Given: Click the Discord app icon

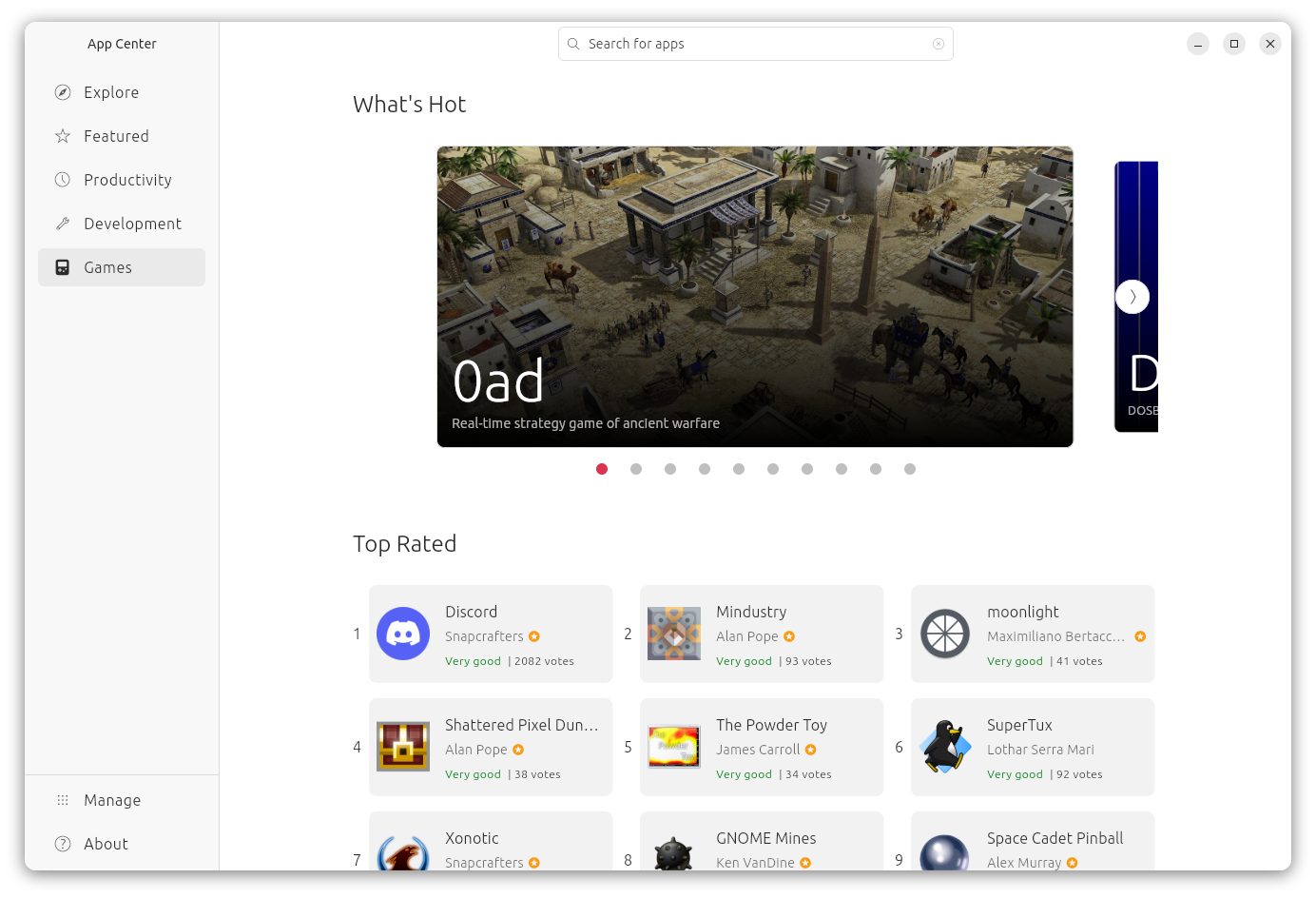Looking at the screenshot, I should (403, 634).
